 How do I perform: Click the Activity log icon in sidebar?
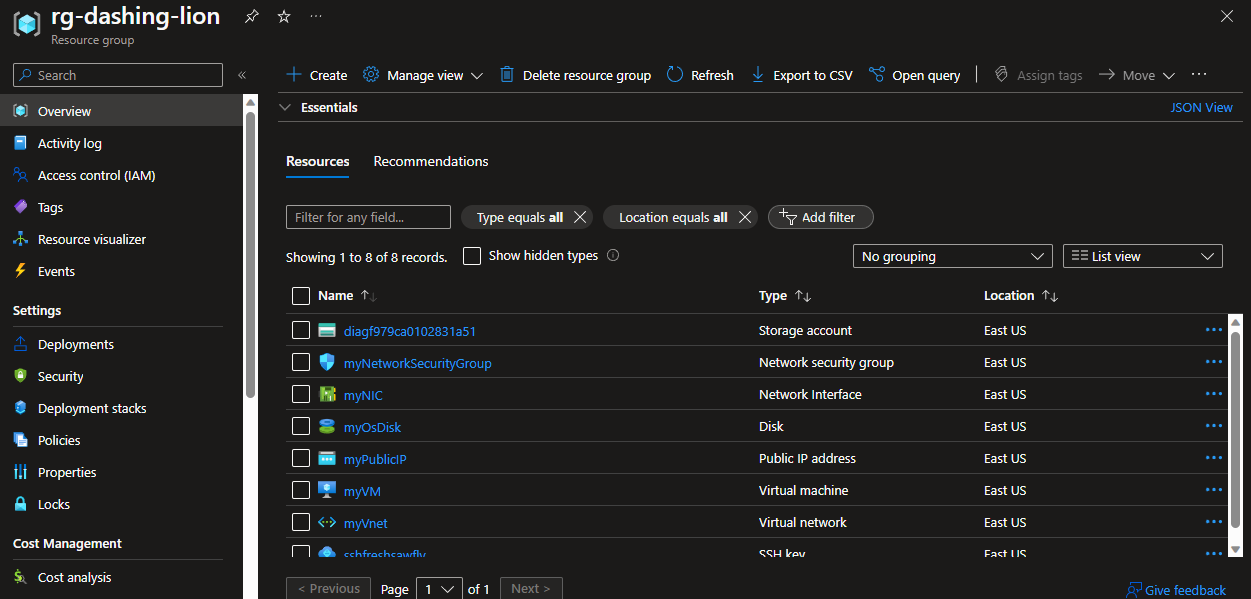point(20,143)
